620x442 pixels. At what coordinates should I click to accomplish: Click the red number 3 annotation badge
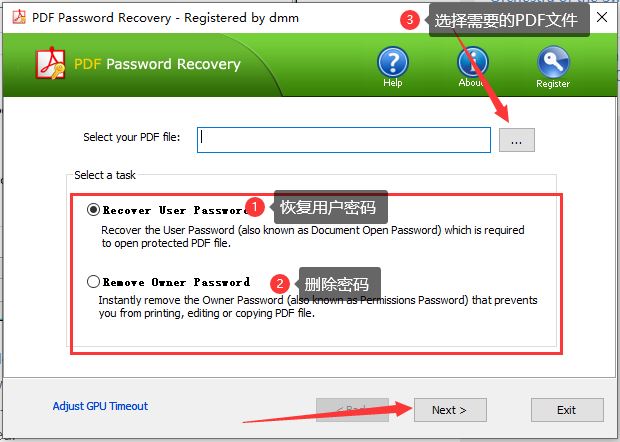coord(410,19)
